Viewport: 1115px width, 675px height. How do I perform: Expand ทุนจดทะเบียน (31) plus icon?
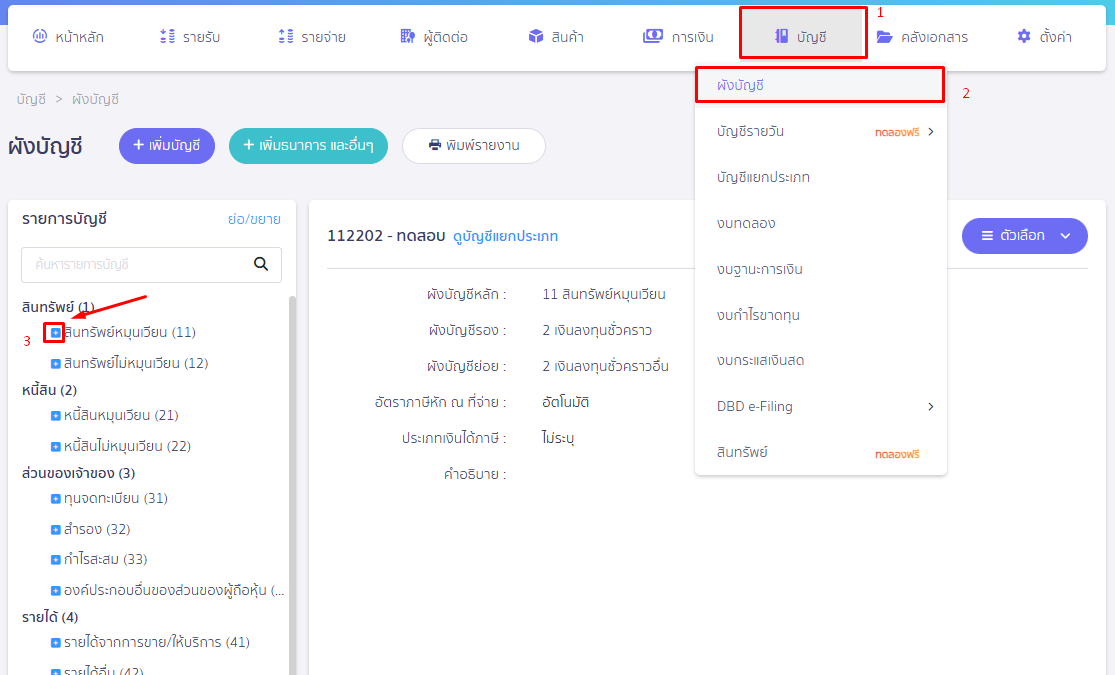(56, 499)
